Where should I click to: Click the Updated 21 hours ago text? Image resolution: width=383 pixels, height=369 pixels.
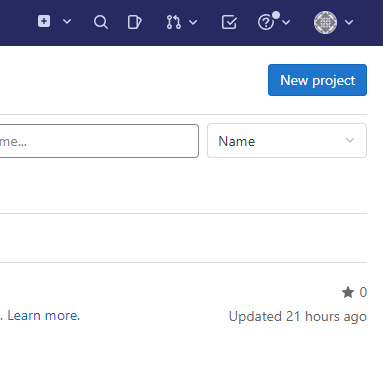(298, 316)
